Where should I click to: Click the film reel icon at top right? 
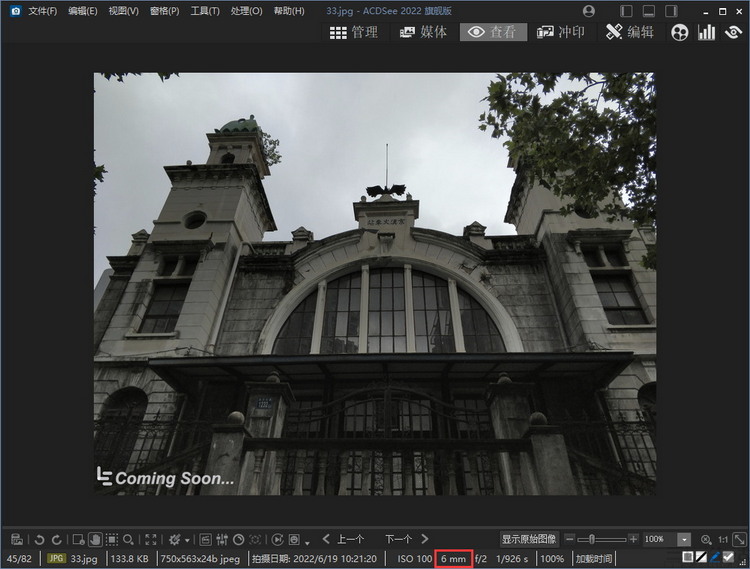pyautogui.click(x=680, y=32)
